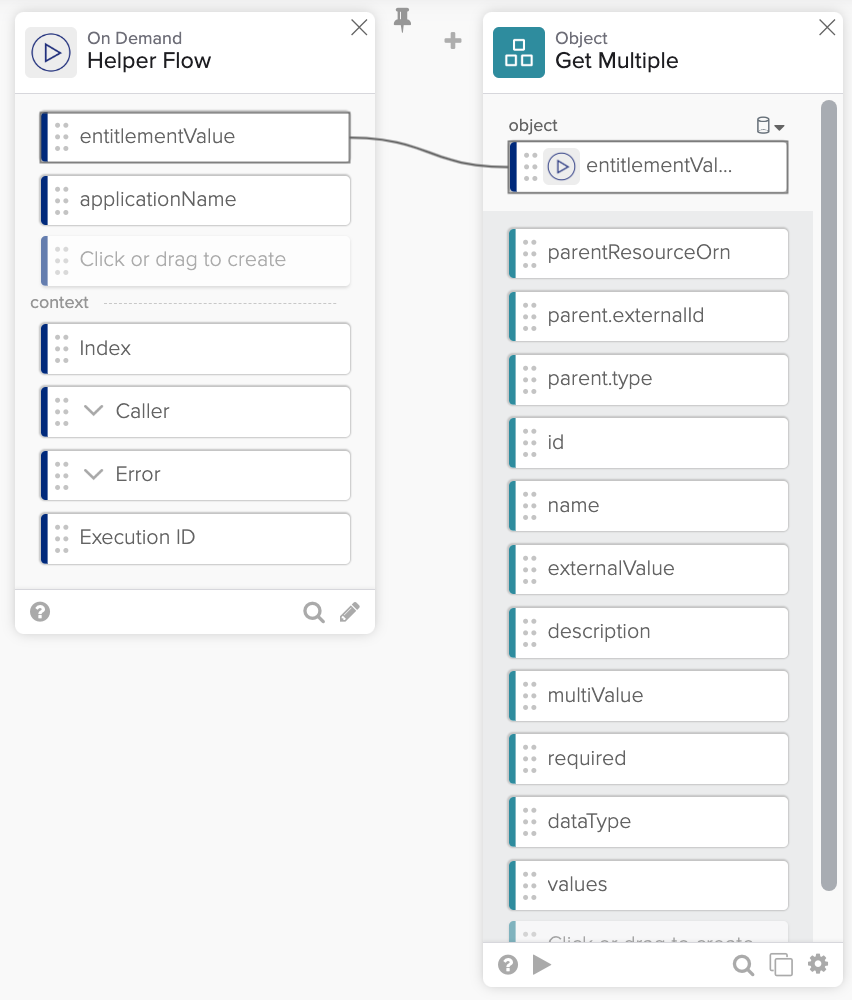Select the Index context field
The image size is (852, 1000).
tap(195, 349)
